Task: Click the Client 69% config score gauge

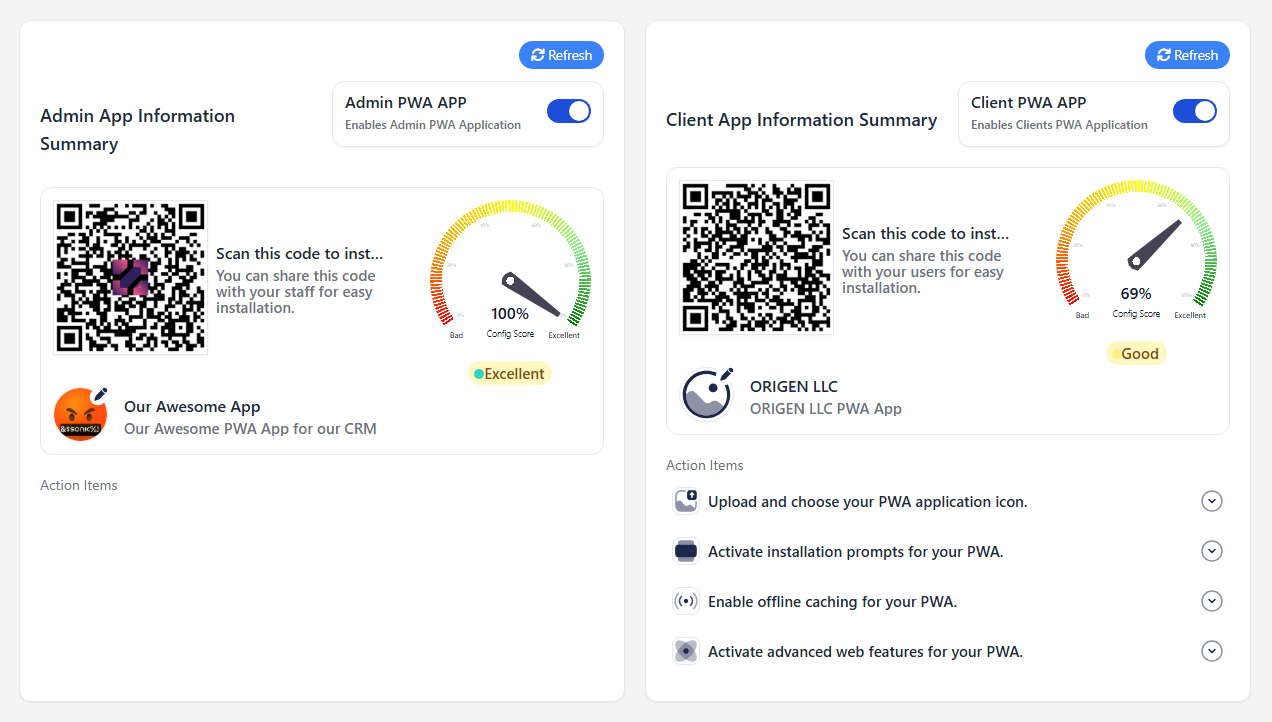Action: 1136,250
